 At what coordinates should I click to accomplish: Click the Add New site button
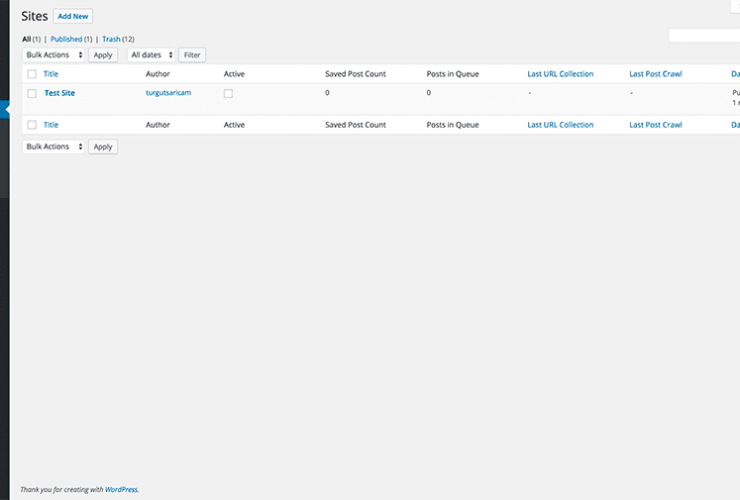73,17
